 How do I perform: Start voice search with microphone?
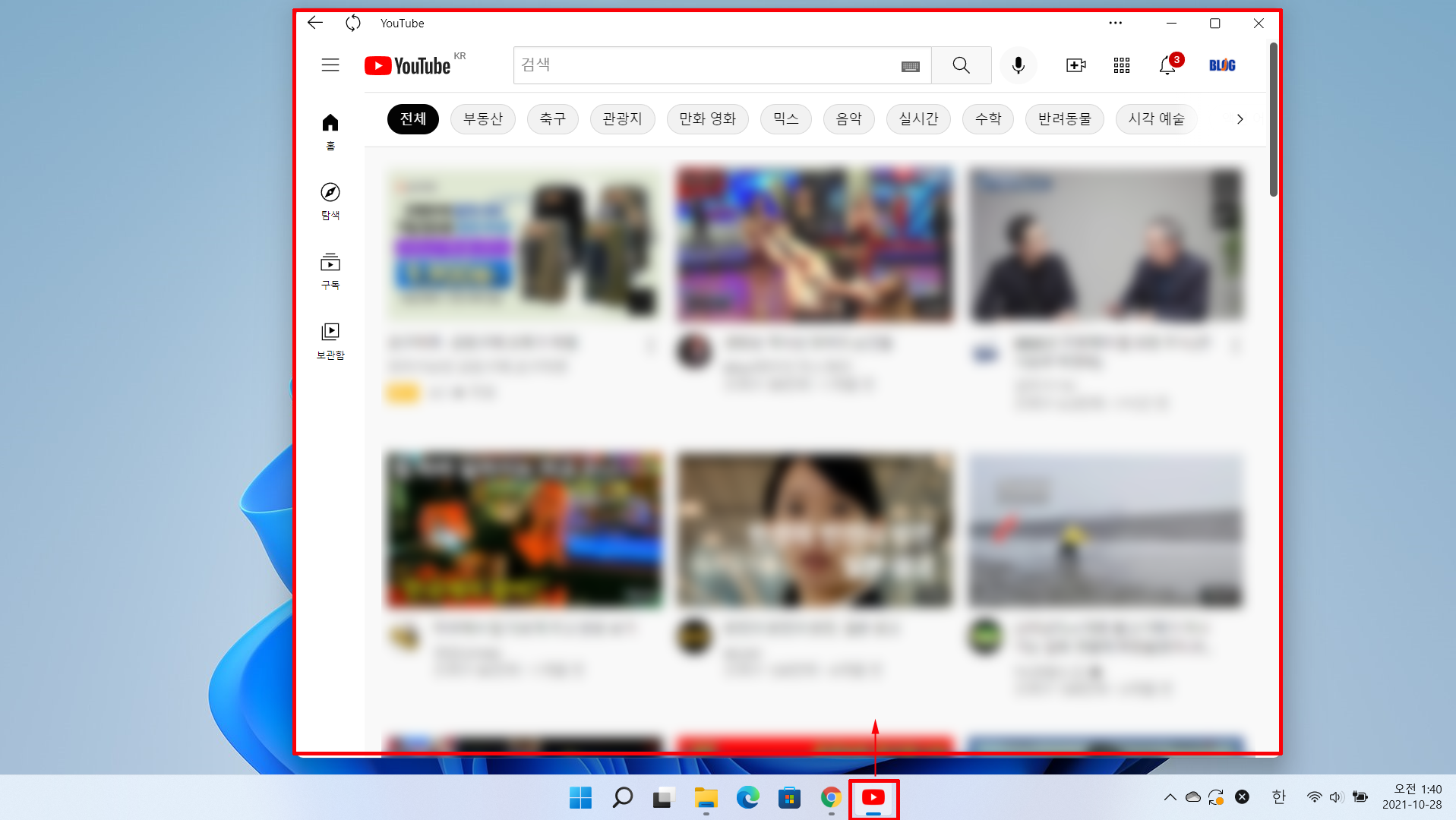tap(1019, 65)
